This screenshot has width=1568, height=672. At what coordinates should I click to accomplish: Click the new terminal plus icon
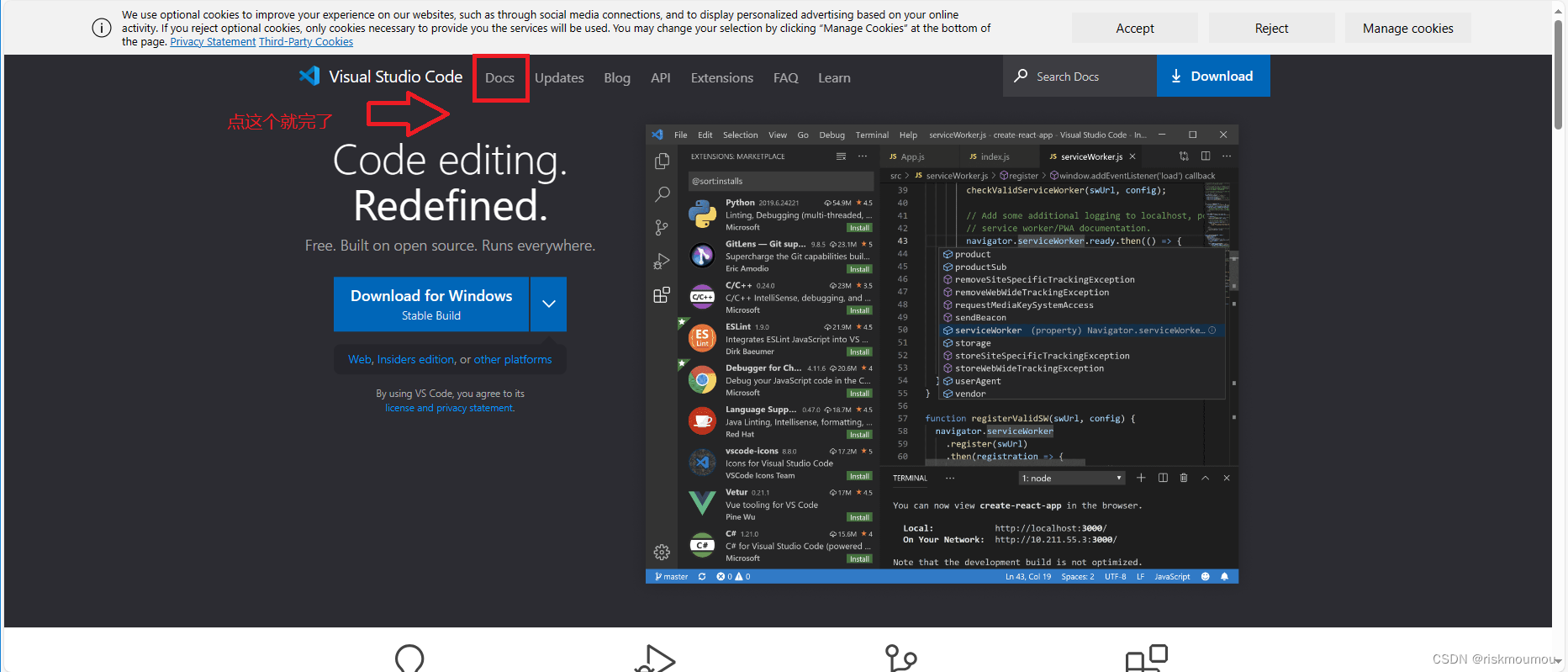(x=1141, y=478)
